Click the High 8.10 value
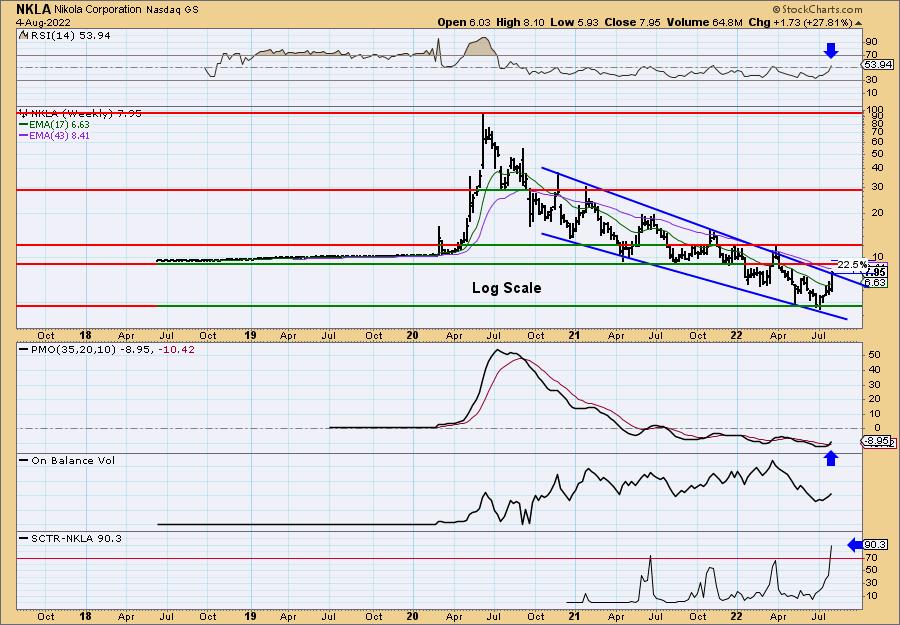Image resolution: width=900 pixels, height=625 pixels. 521,22
